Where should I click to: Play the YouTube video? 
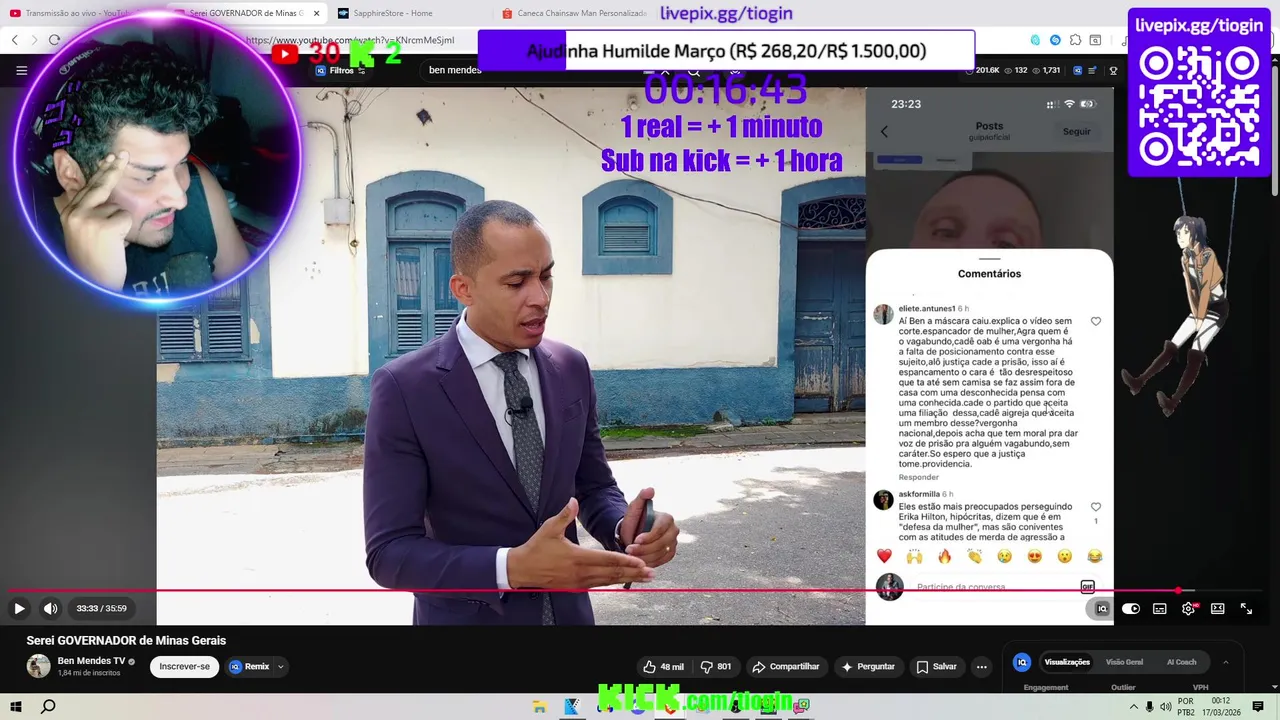[19, 608]
